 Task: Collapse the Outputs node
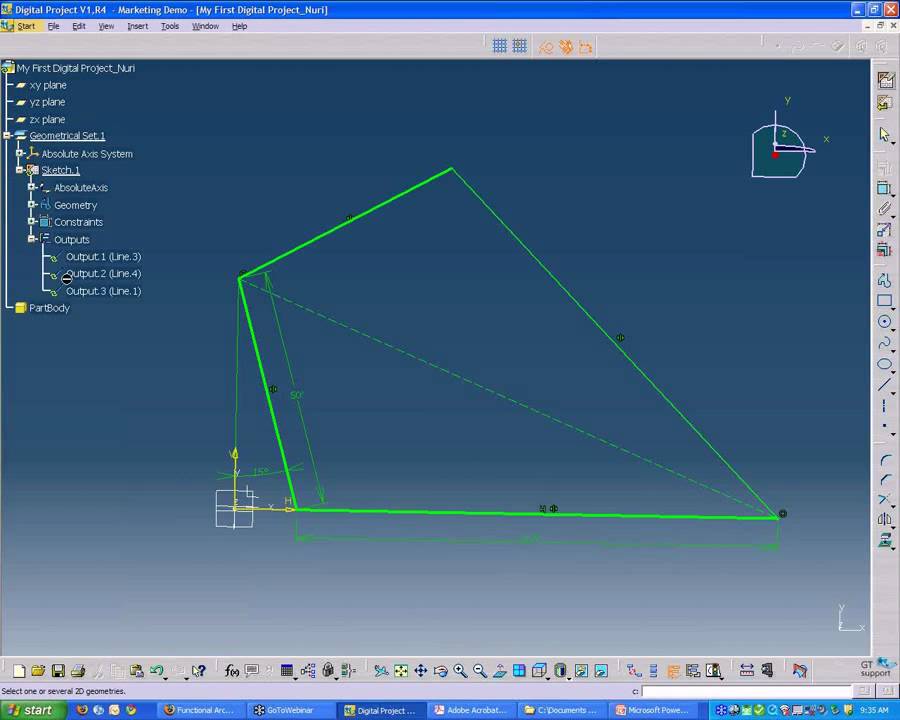click(x=32, y=239)
